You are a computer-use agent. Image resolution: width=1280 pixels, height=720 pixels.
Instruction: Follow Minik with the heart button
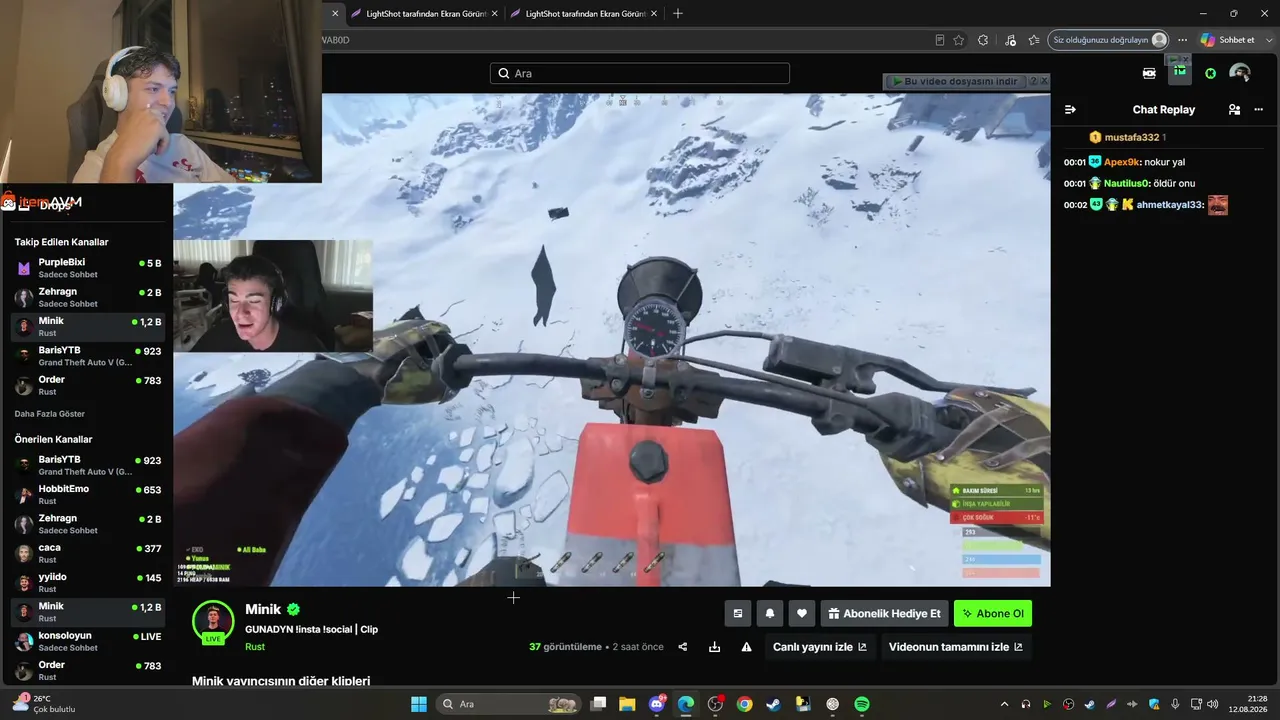pos(802,613)
